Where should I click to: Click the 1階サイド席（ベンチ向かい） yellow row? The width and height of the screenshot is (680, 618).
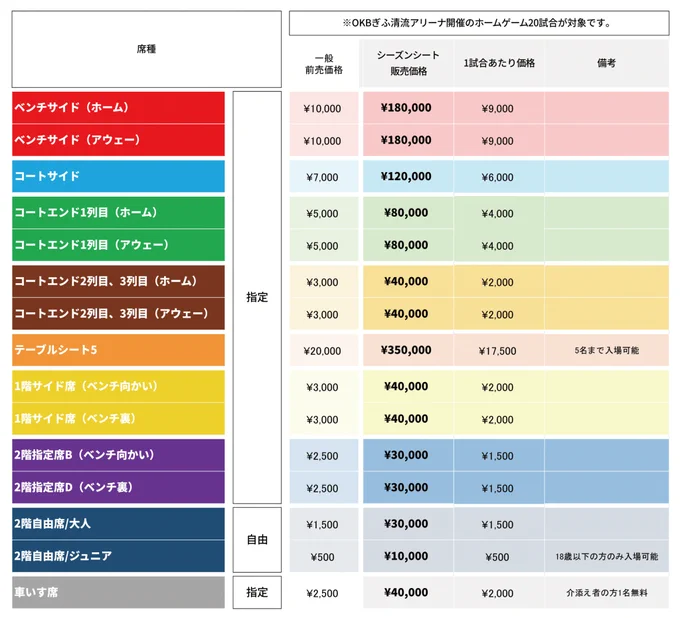tap(118, 386)
